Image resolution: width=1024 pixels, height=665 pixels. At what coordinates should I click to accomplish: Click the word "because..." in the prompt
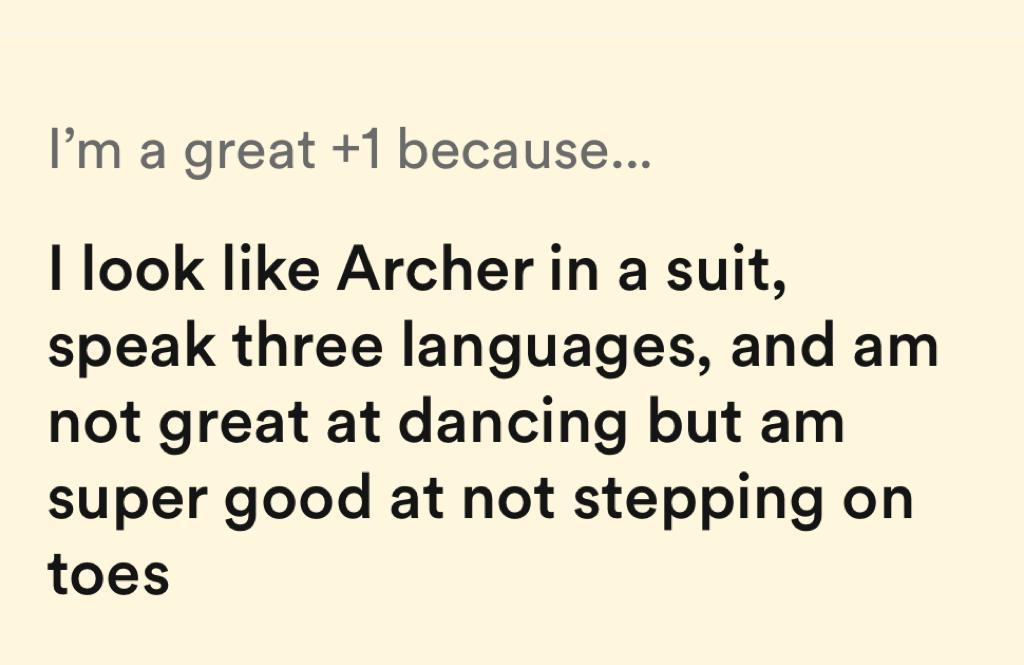click(x=525, y=151)
